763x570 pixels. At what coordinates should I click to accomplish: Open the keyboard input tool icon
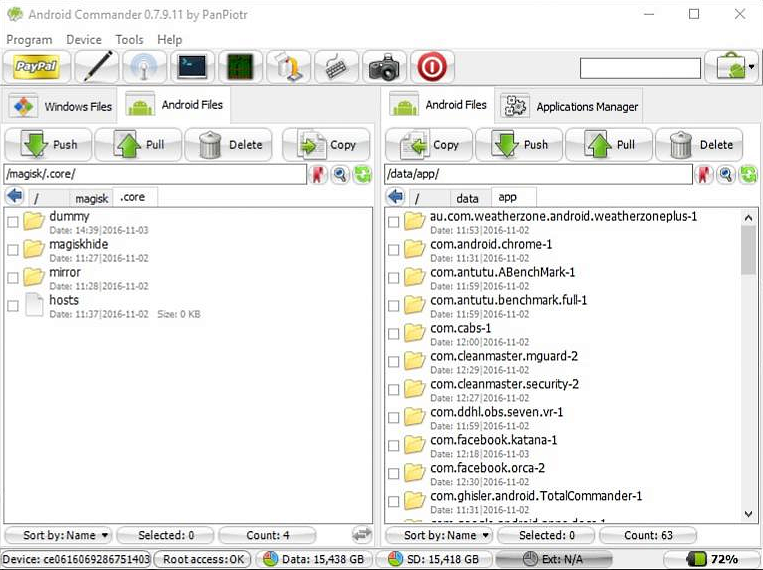click(336, 66)
